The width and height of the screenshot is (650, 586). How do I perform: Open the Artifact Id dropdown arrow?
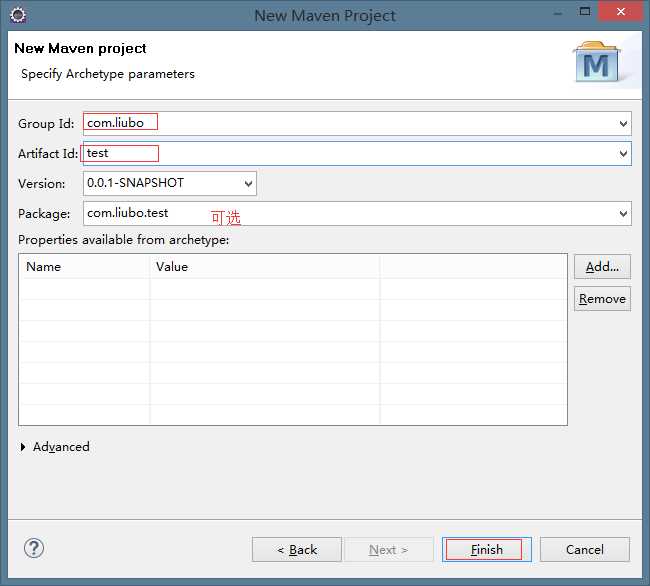coord(623,154)
